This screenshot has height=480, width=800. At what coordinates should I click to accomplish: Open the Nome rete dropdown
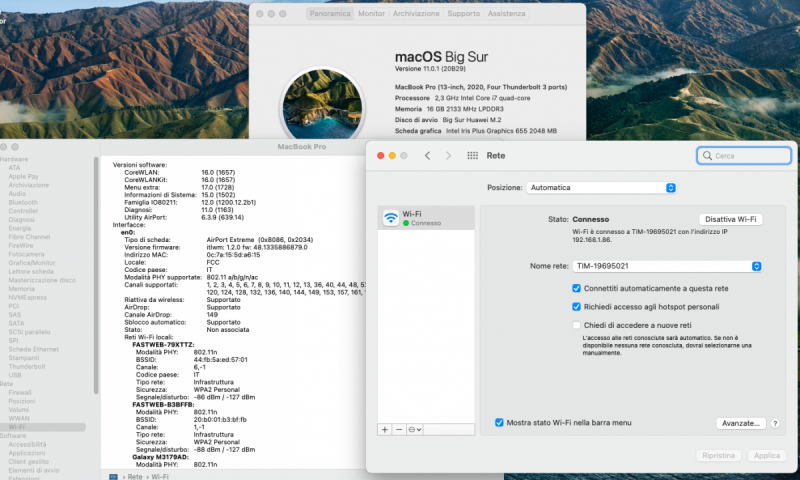[667, 266]
